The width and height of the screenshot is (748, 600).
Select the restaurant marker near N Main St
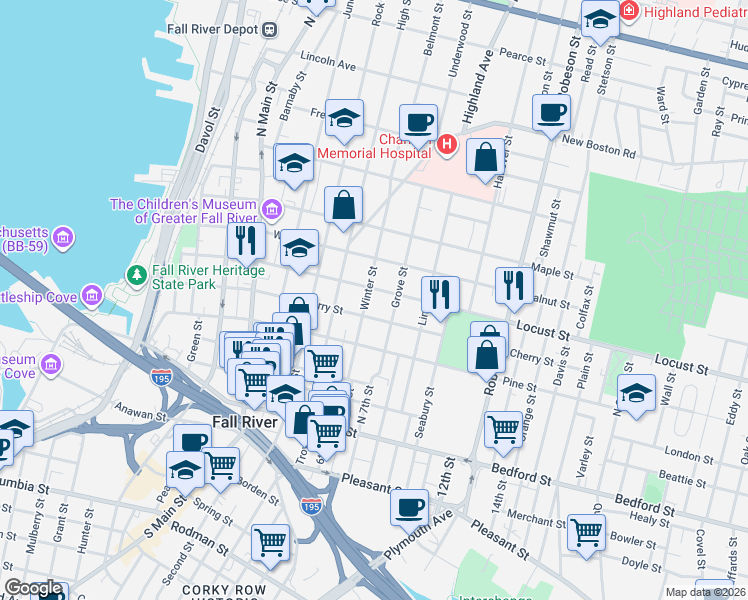246,243
